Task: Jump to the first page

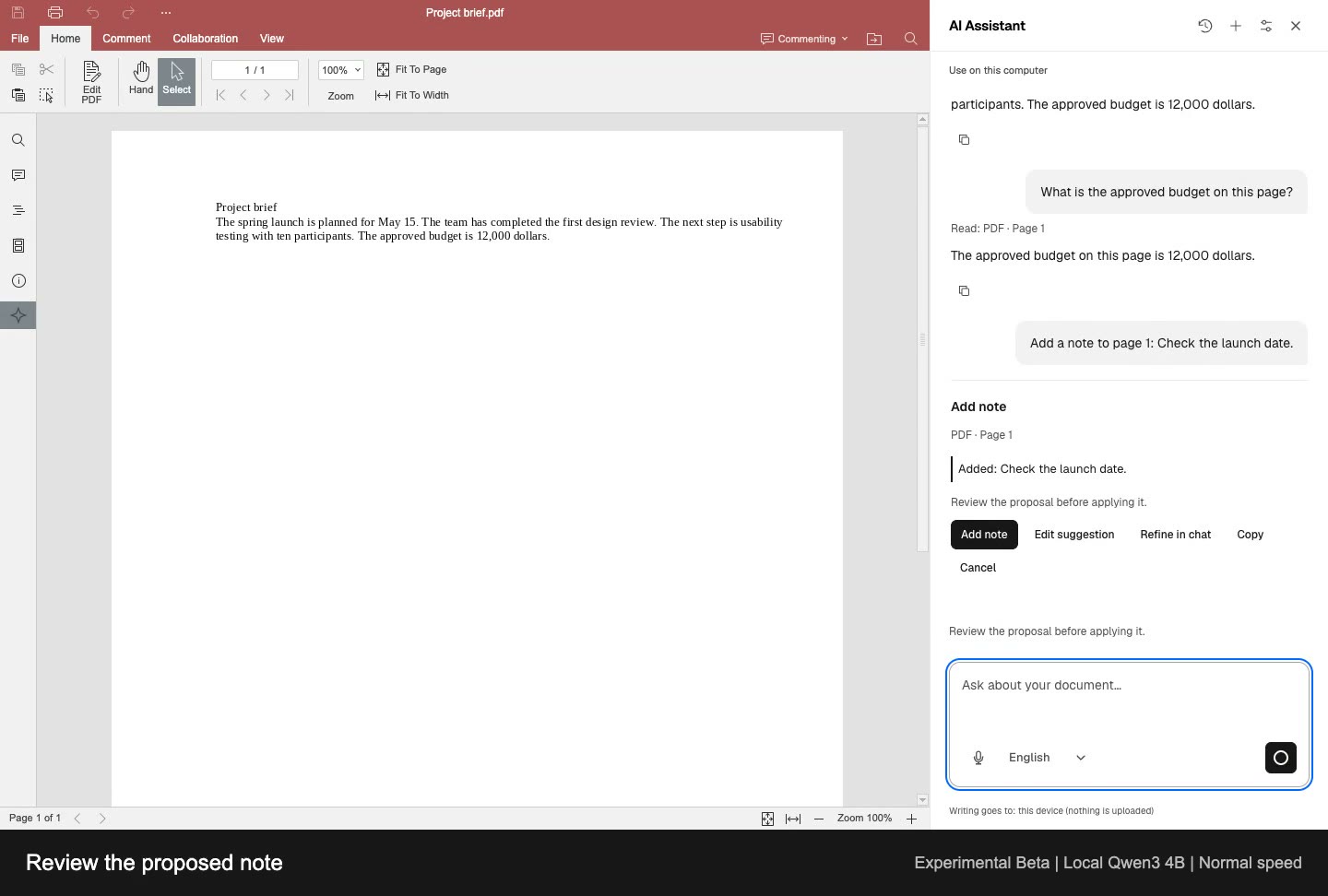Action: point(220,95)
